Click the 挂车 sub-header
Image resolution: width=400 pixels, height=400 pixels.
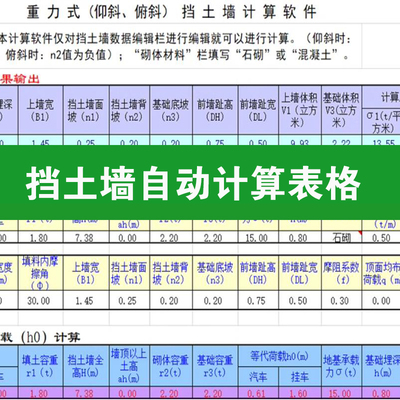(x=300, y=377)
